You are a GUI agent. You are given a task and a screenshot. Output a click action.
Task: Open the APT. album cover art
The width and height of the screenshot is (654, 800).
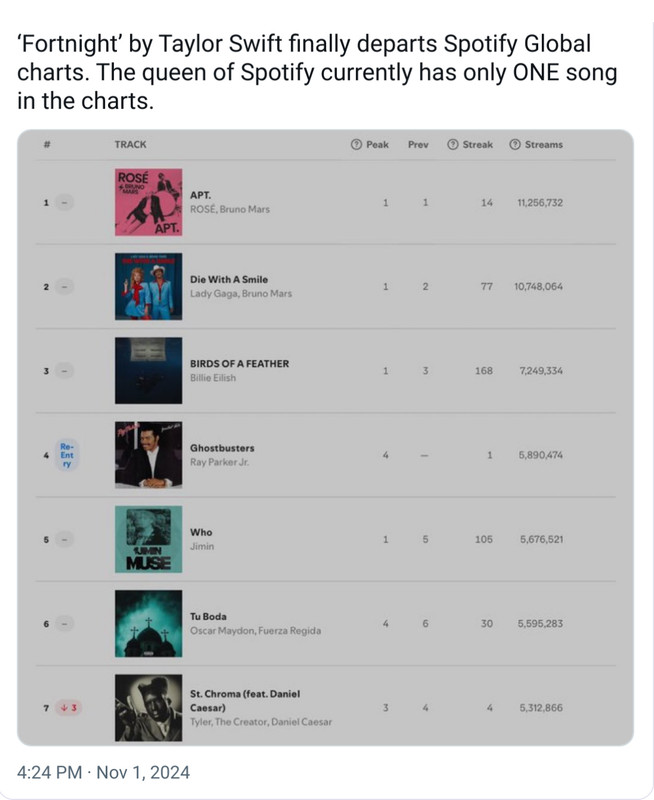tap(148, 202)
